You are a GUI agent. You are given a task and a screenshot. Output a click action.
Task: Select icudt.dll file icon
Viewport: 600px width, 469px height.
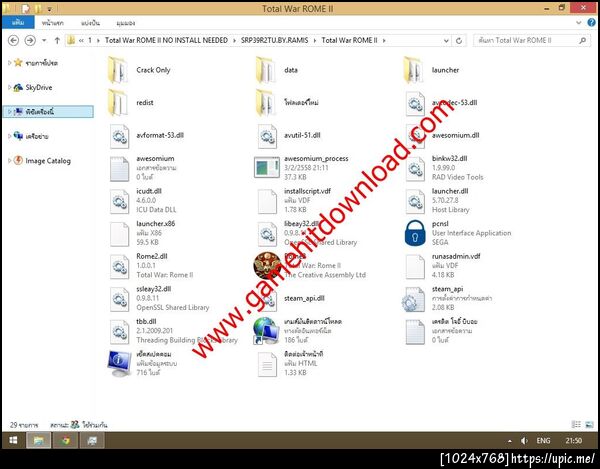119,201
